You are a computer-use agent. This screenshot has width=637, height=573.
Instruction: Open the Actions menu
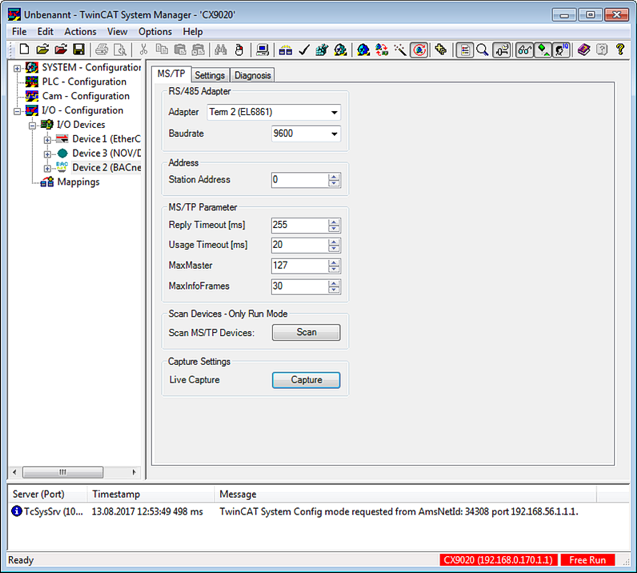click(x=80, y=31)
